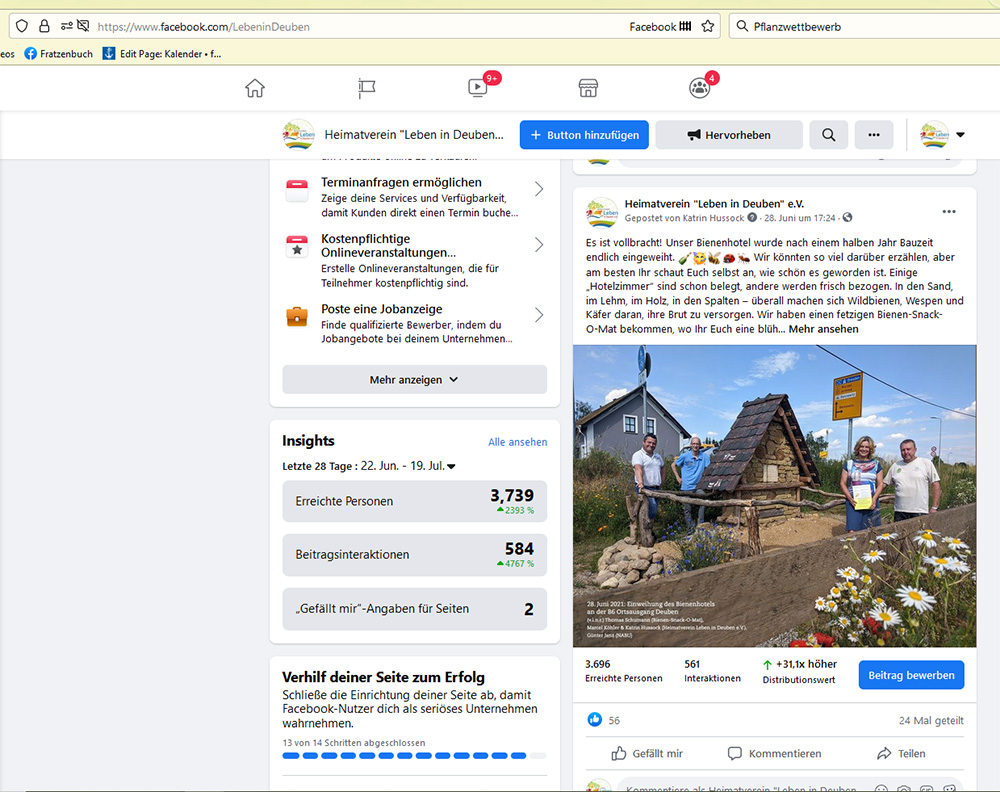Click 24 Mal geteilt shares count
Viewport: 1000px width, 792px height.
click(x=931, y=721)
